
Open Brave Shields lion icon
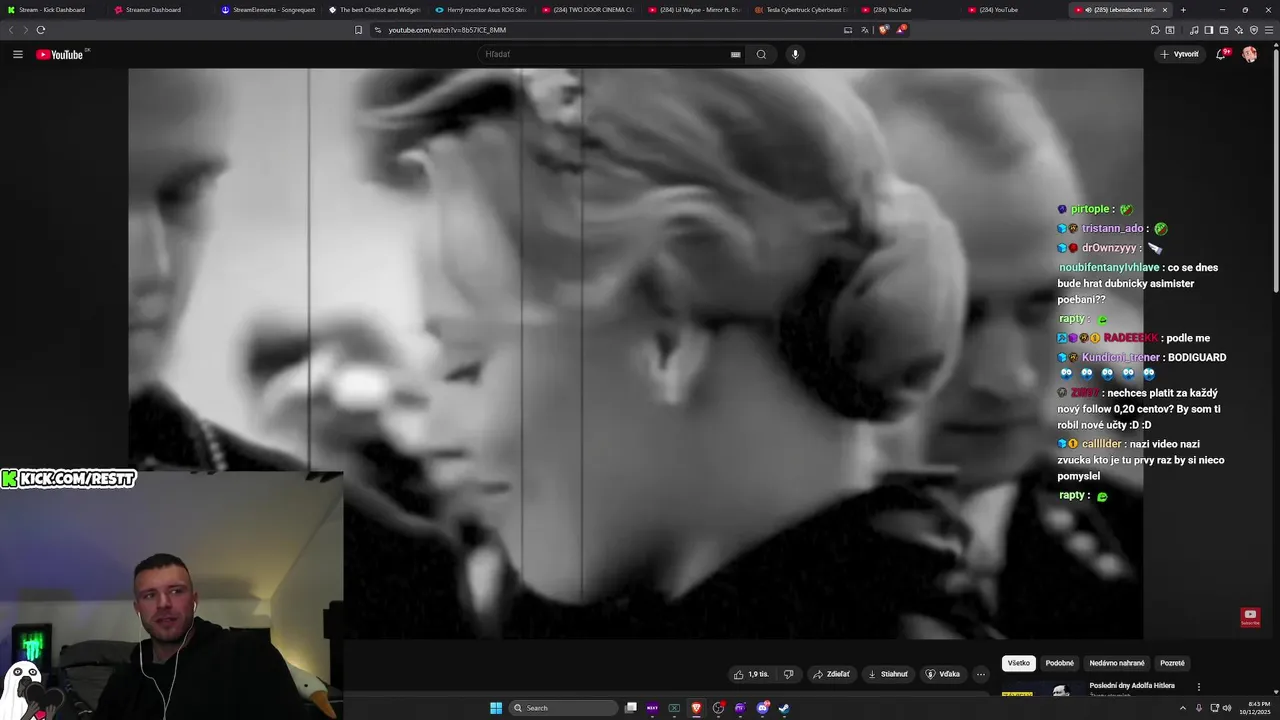tap(883, 30)
